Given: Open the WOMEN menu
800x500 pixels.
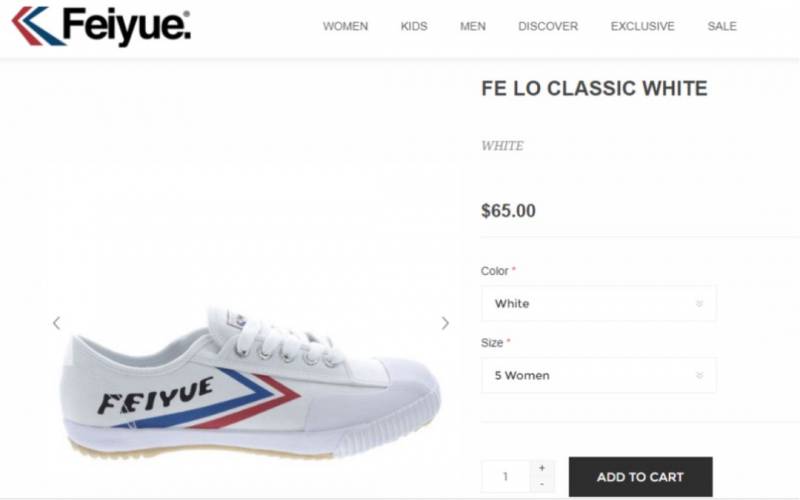Looking at the screenshot, I should (345, 26).
